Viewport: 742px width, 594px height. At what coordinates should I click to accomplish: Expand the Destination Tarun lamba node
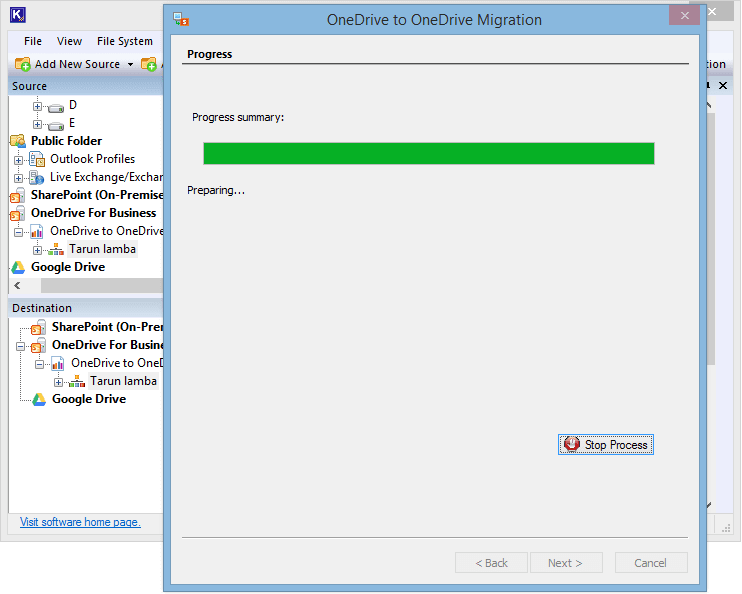pyautogui.click(x=59, y=382)
